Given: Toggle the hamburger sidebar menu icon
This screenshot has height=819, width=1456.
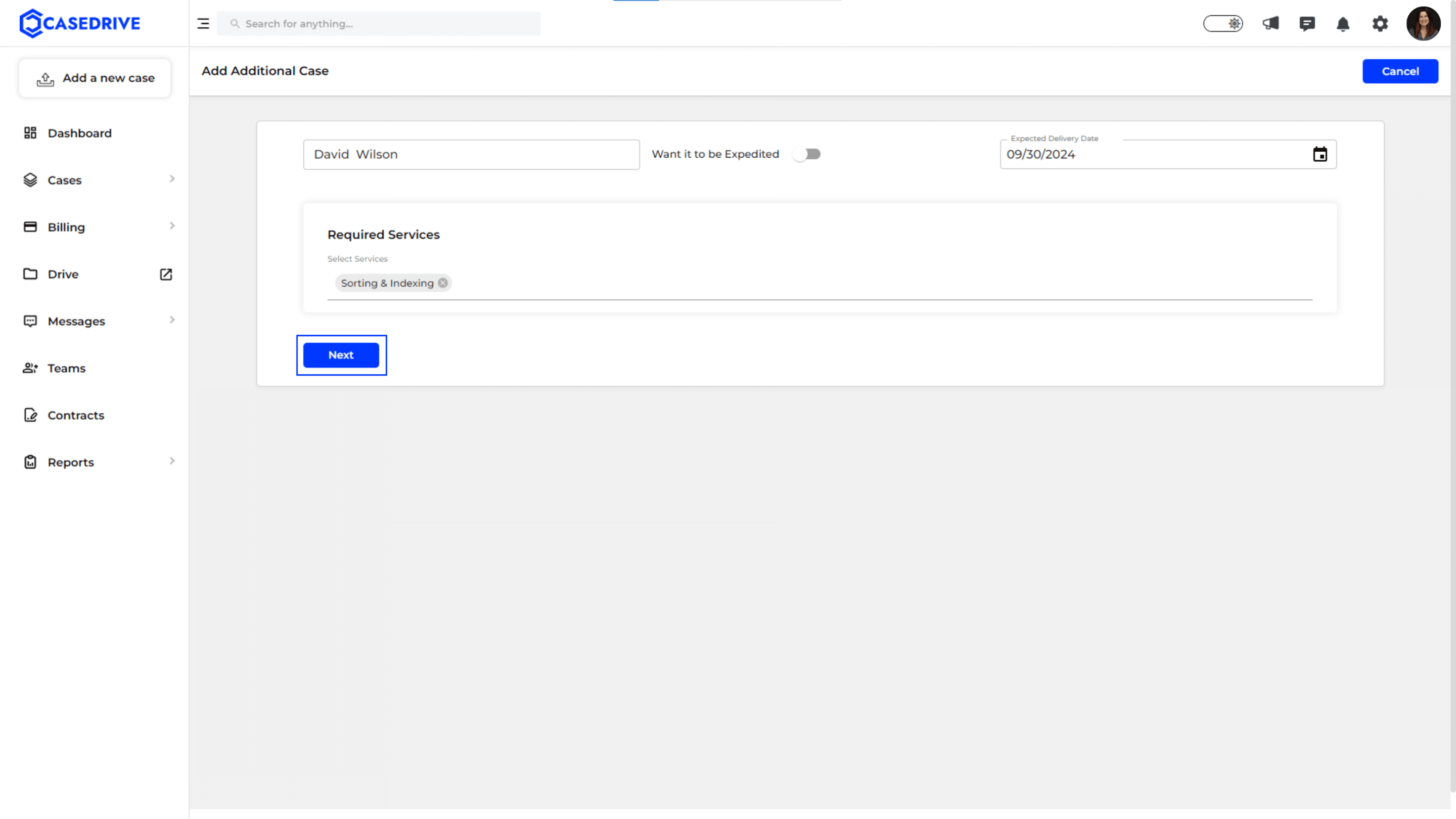Looking at the screenshot, I should (203, 24).
